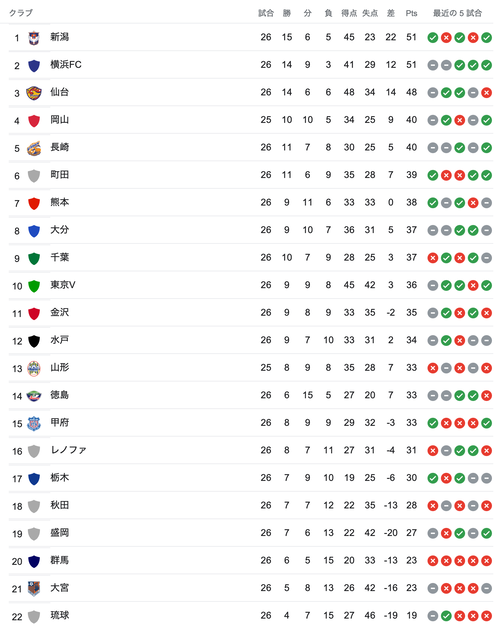Viewport: 500px width, 630px height.
Task: Click the 徳島 club logo
Action: [34, 396]
